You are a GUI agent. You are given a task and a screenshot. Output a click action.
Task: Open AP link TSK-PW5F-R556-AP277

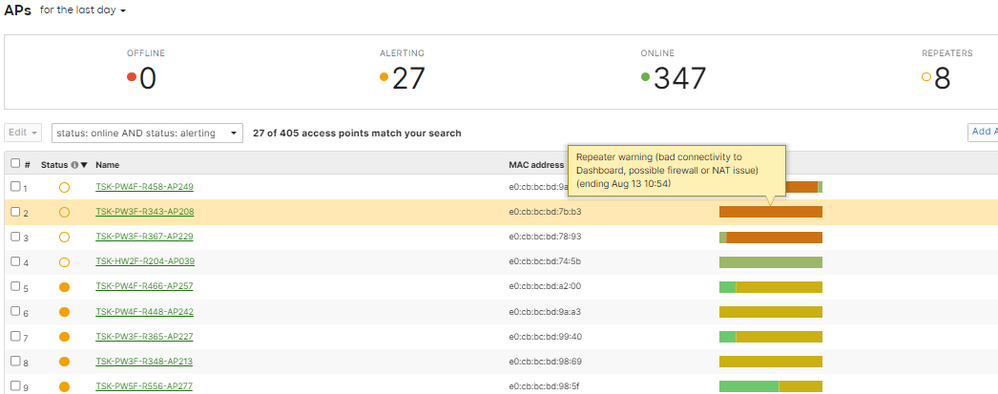coord(144,386)
